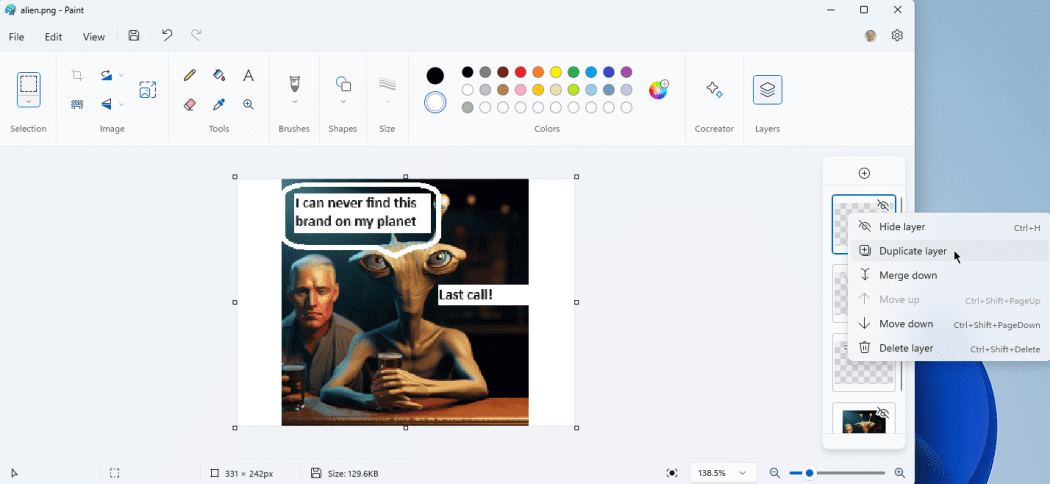The width and height of the screenshot is (1050, 484).
Task: Toggle visibility of the bottom alien layer
Action: pos(882,413)
